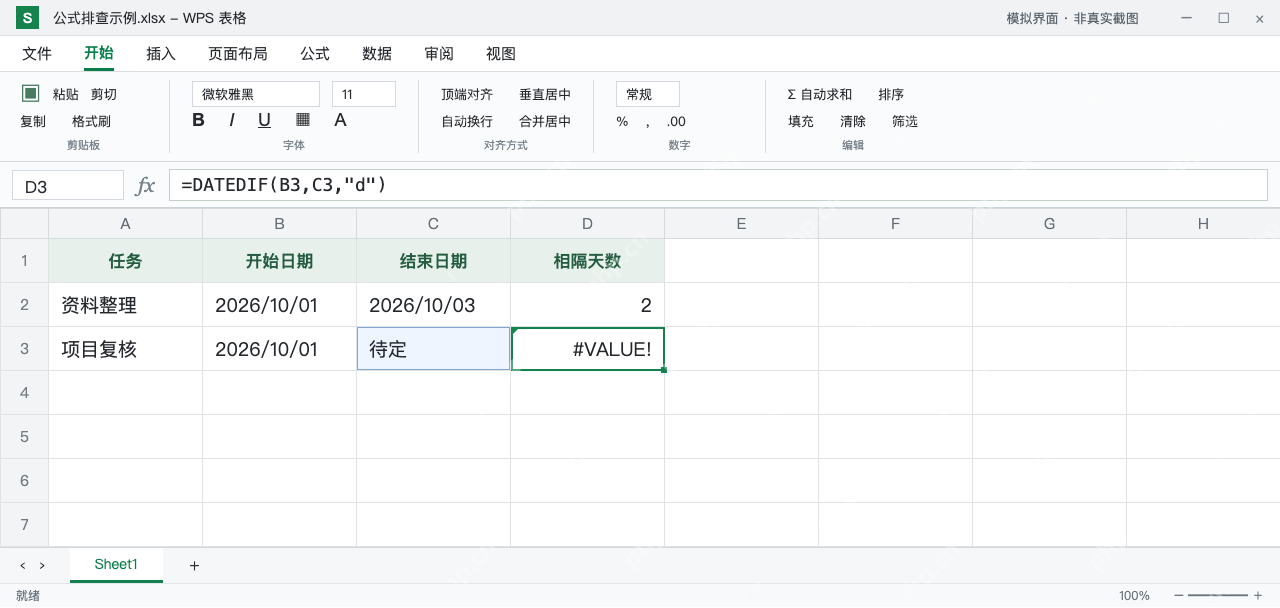Click 合并居中 merge and center
This screenshot has height=608, width=1280.
click(545, 122)
